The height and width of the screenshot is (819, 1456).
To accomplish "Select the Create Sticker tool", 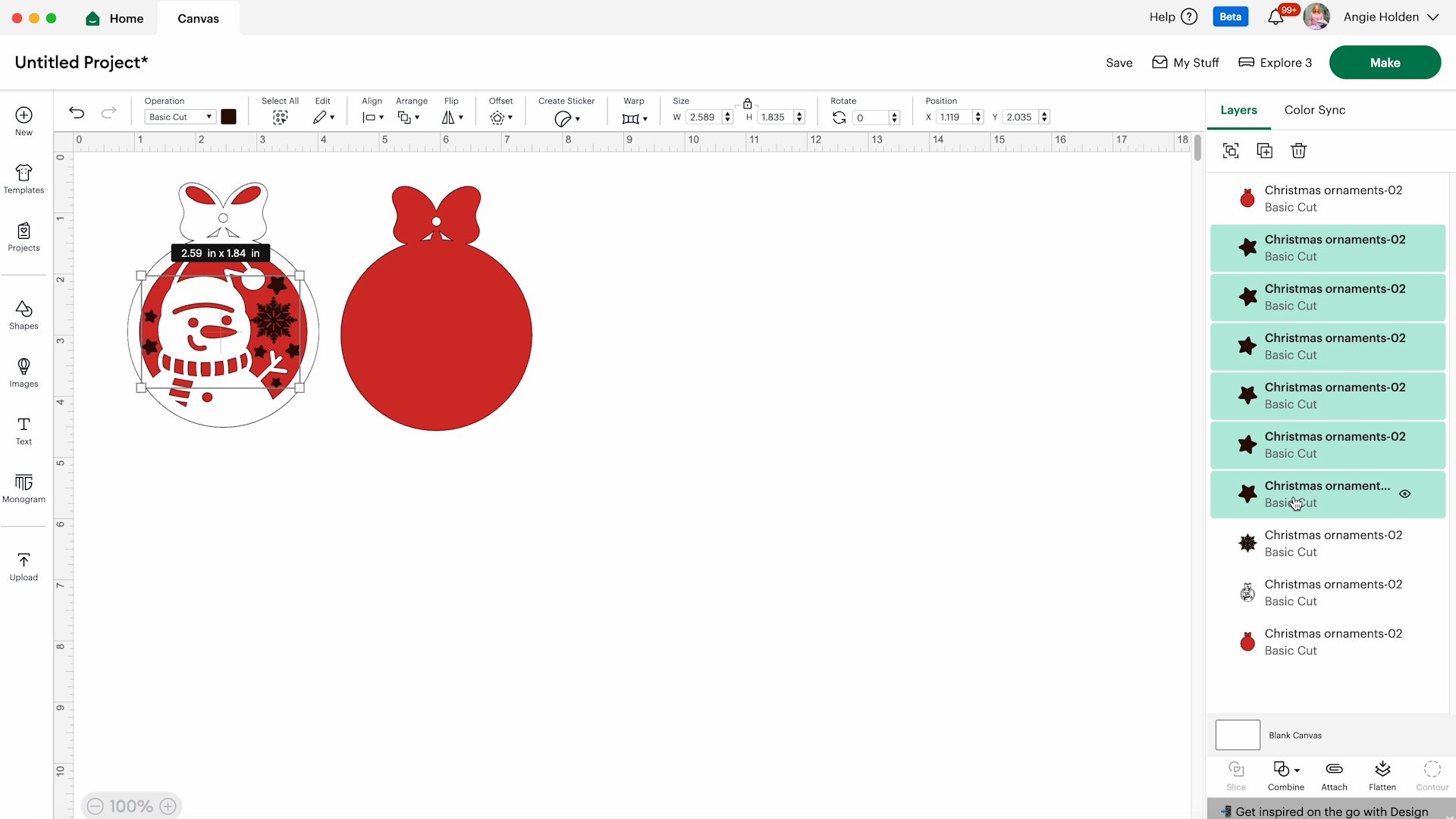I will 566,117.
